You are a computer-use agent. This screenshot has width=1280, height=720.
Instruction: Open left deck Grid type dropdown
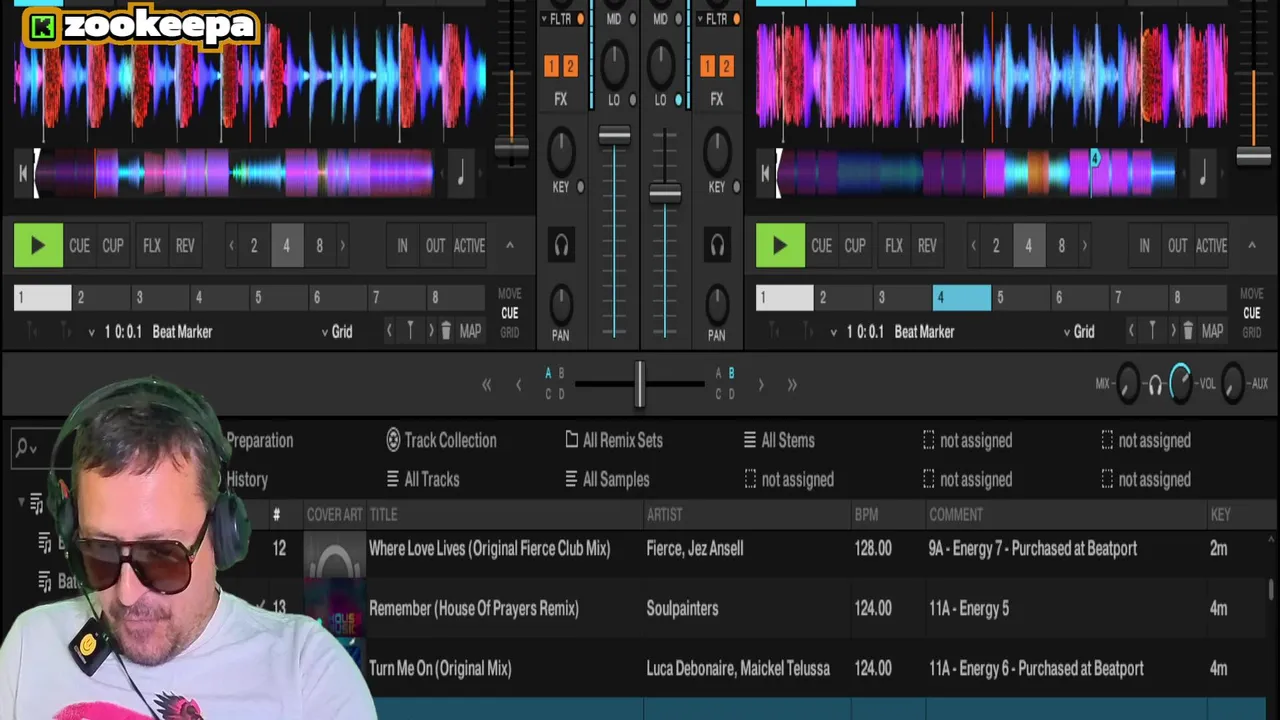click(337, 332)
